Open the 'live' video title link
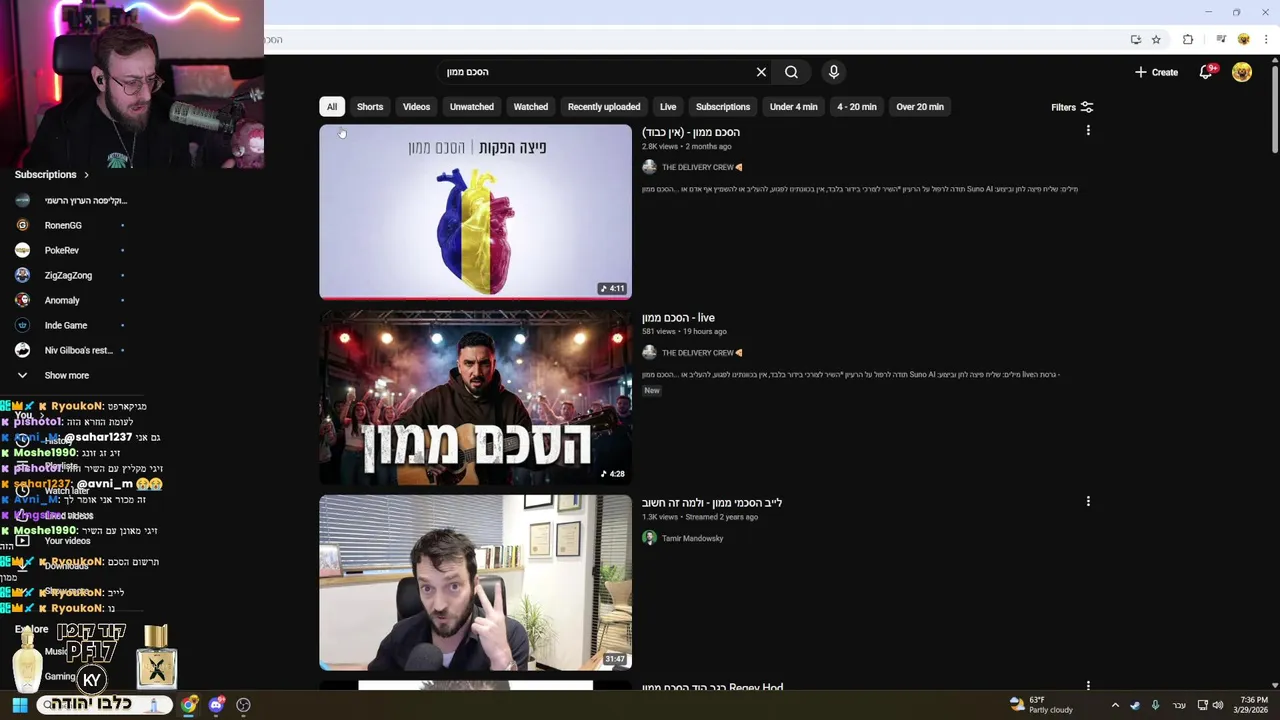 tap(678, 318)
